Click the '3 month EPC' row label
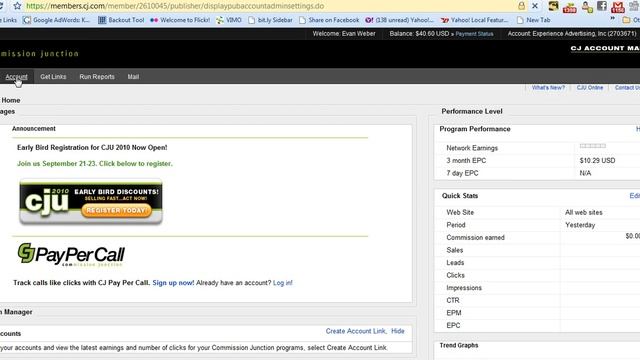The width and height of the screenshot is (640, 360). point(466,160)
